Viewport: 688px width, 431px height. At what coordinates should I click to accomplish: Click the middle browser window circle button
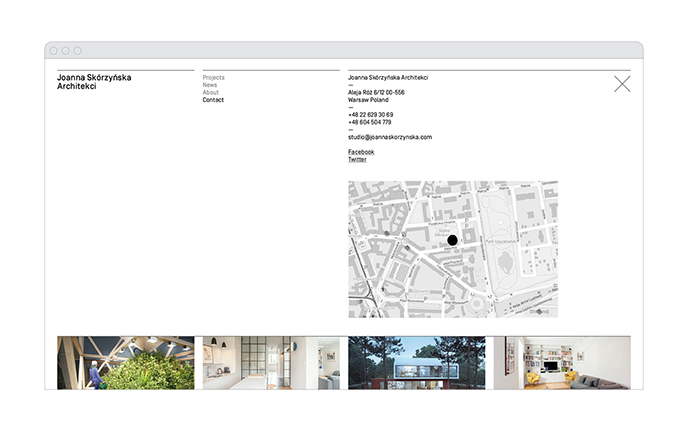click(x=66, y=50)
